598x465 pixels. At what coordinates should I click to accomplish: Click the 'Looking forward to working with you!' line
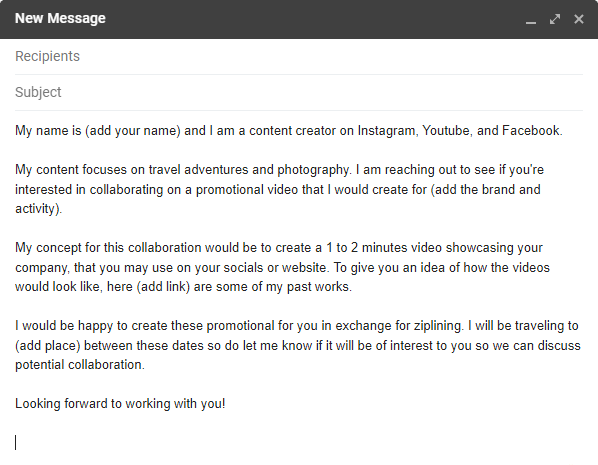[120, 404]
